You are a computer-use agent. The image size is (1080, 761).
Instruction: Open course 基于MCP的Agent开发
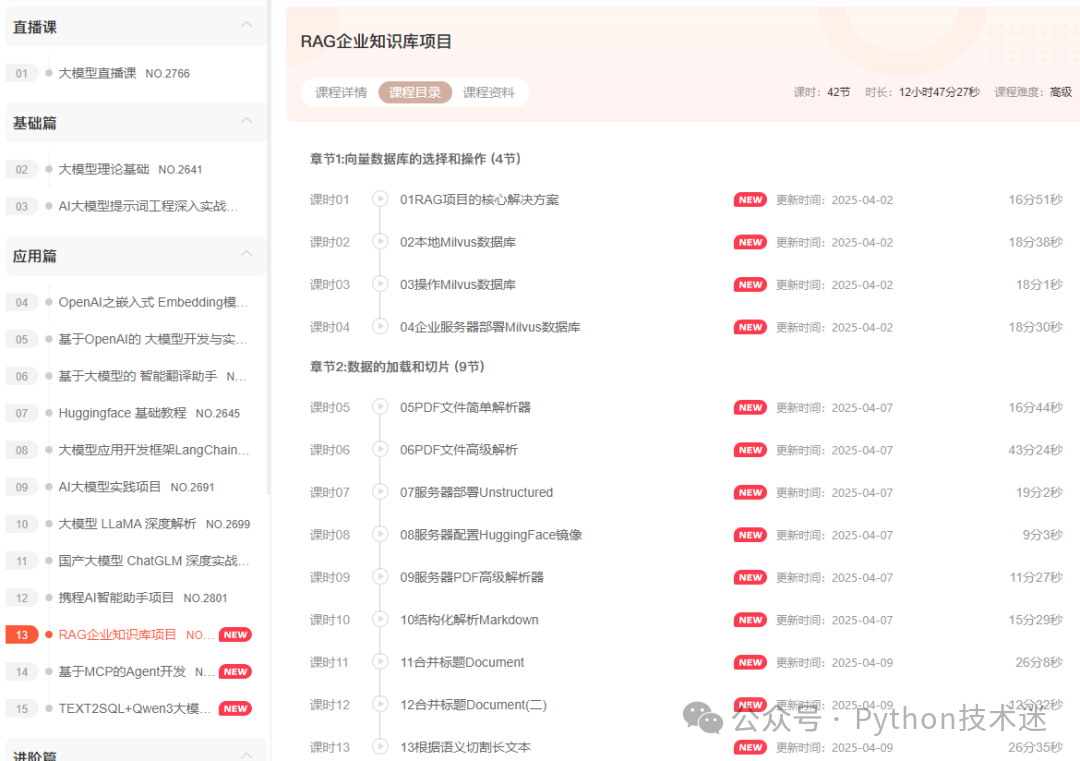tap(122, 671)
